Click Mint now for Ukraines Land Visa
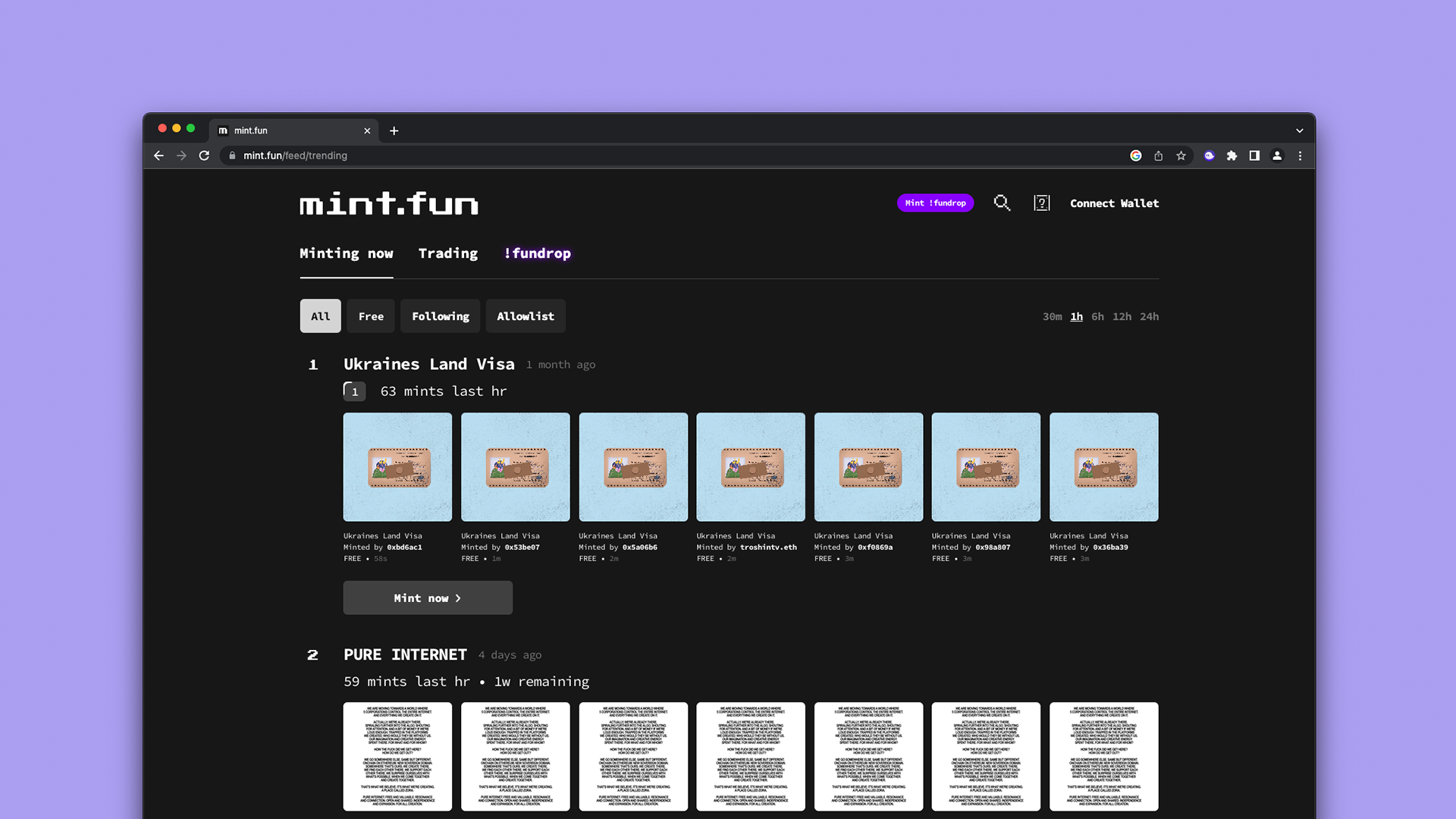This screenshot has height=819, width=1456. 428,598
